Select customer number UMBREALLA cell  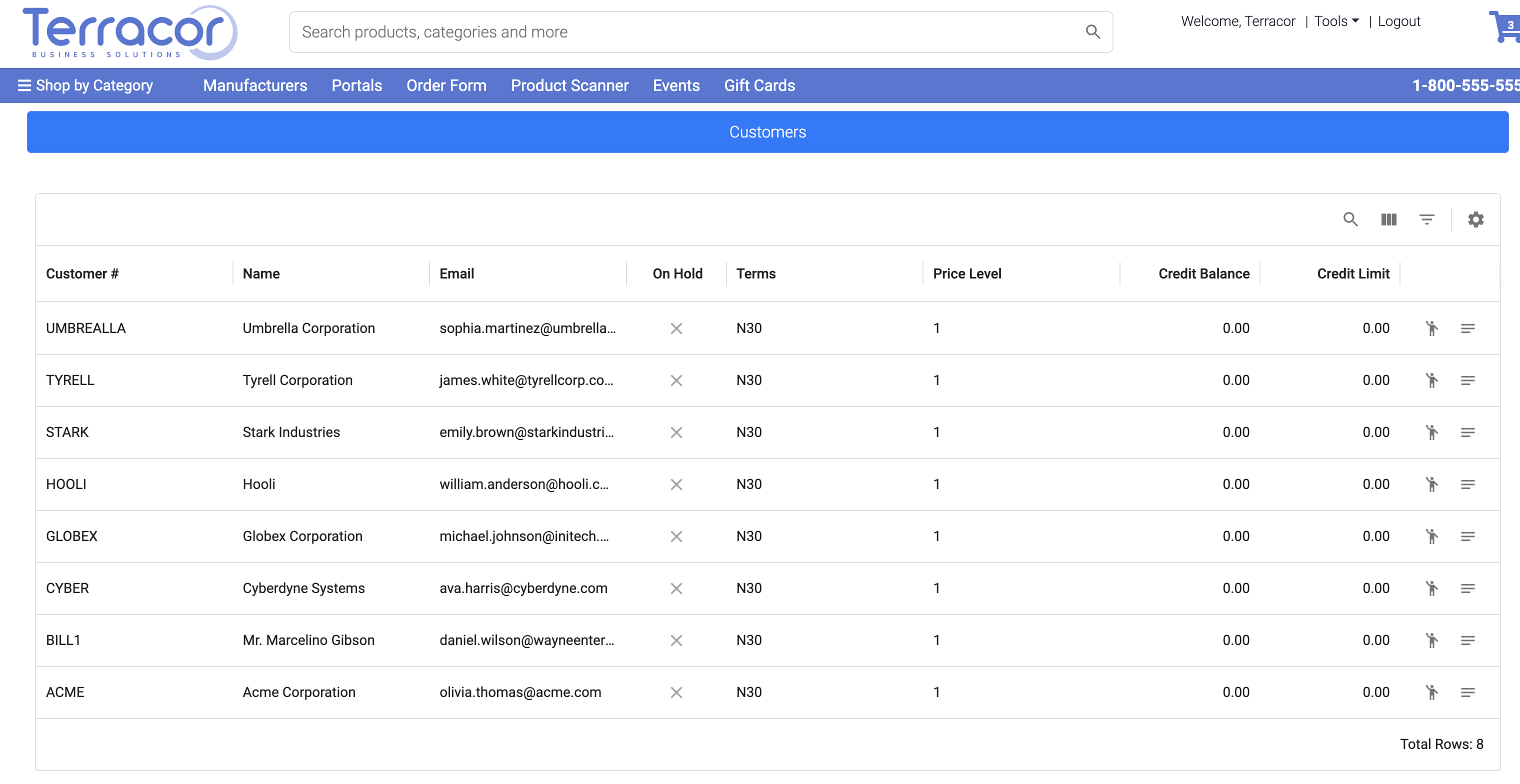pos(85,328)
